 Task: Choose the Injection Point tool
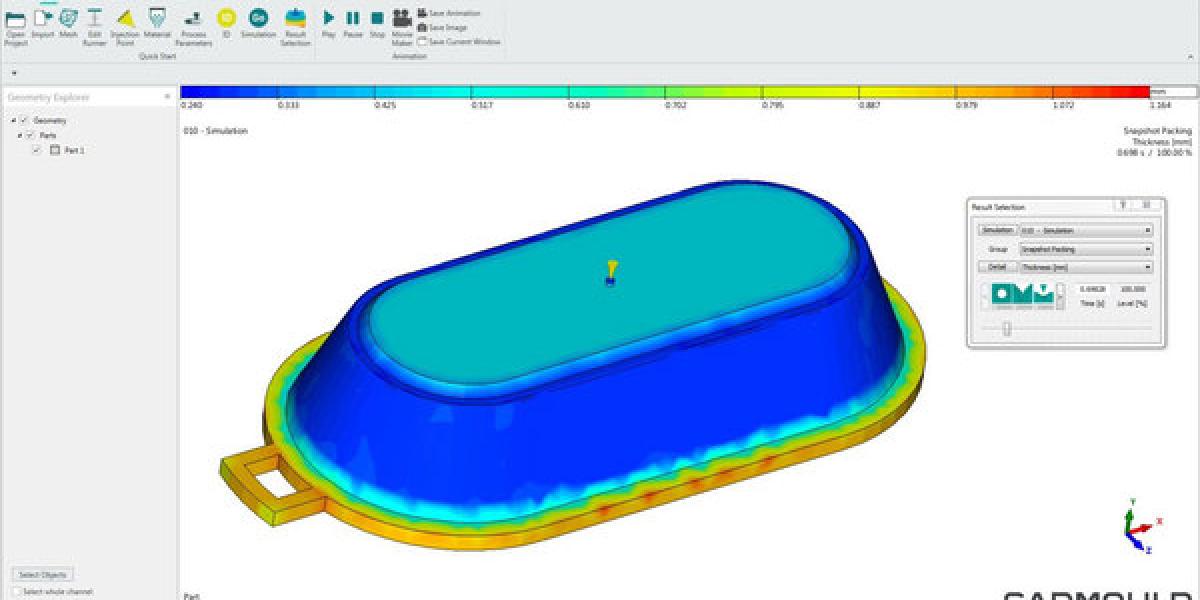point(125,20)
